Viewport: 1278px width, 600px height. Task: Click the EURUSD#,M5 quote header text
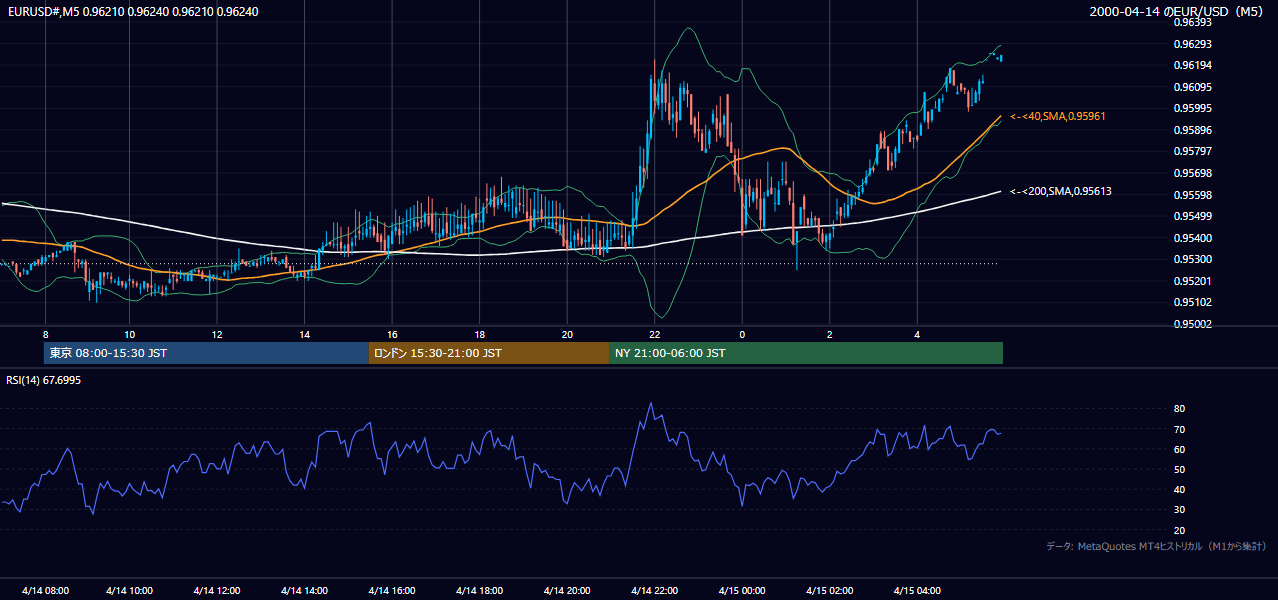[x=132, y=12]
